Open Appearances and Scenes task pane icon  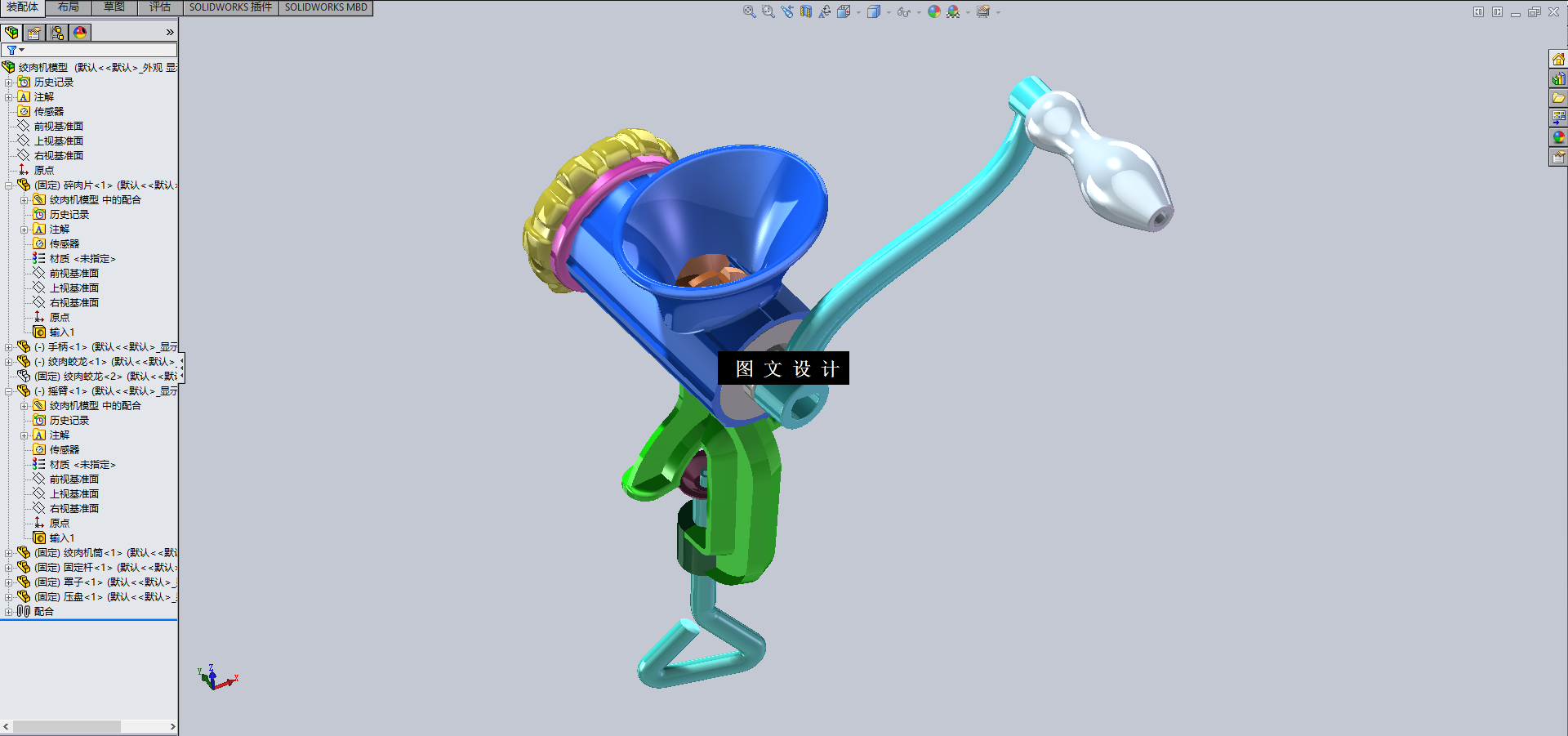coord(1558,137)
